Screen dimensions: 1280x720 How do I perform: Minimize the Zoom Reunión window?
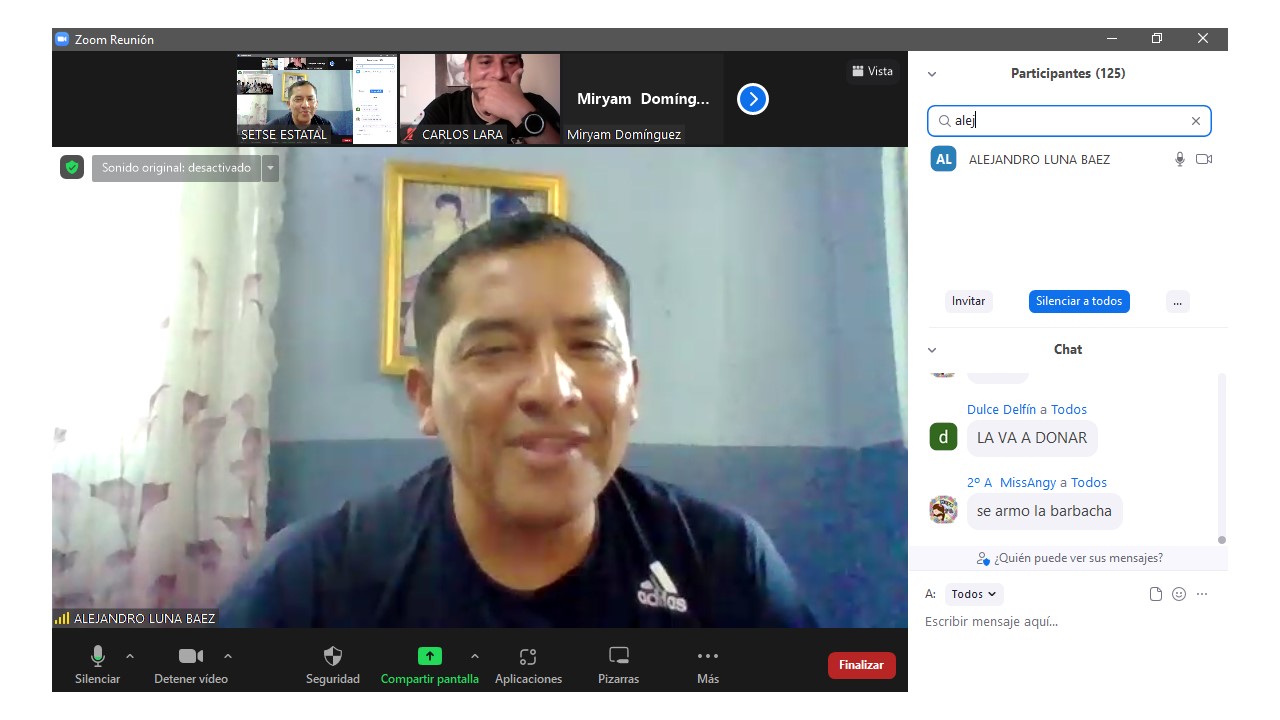(x=1112, y=39)
